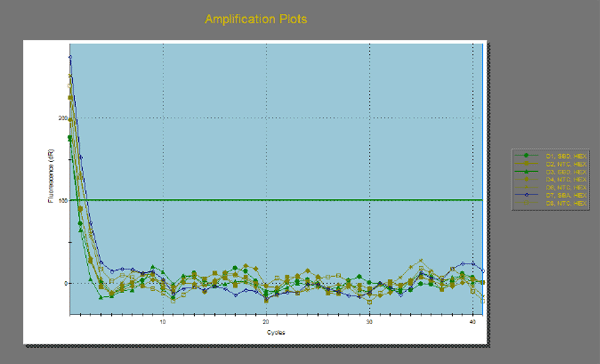Select the D4 NTC HEX legend entry
Image resolution: width=600 pixels, height=364 pixels.
[551, 180]
